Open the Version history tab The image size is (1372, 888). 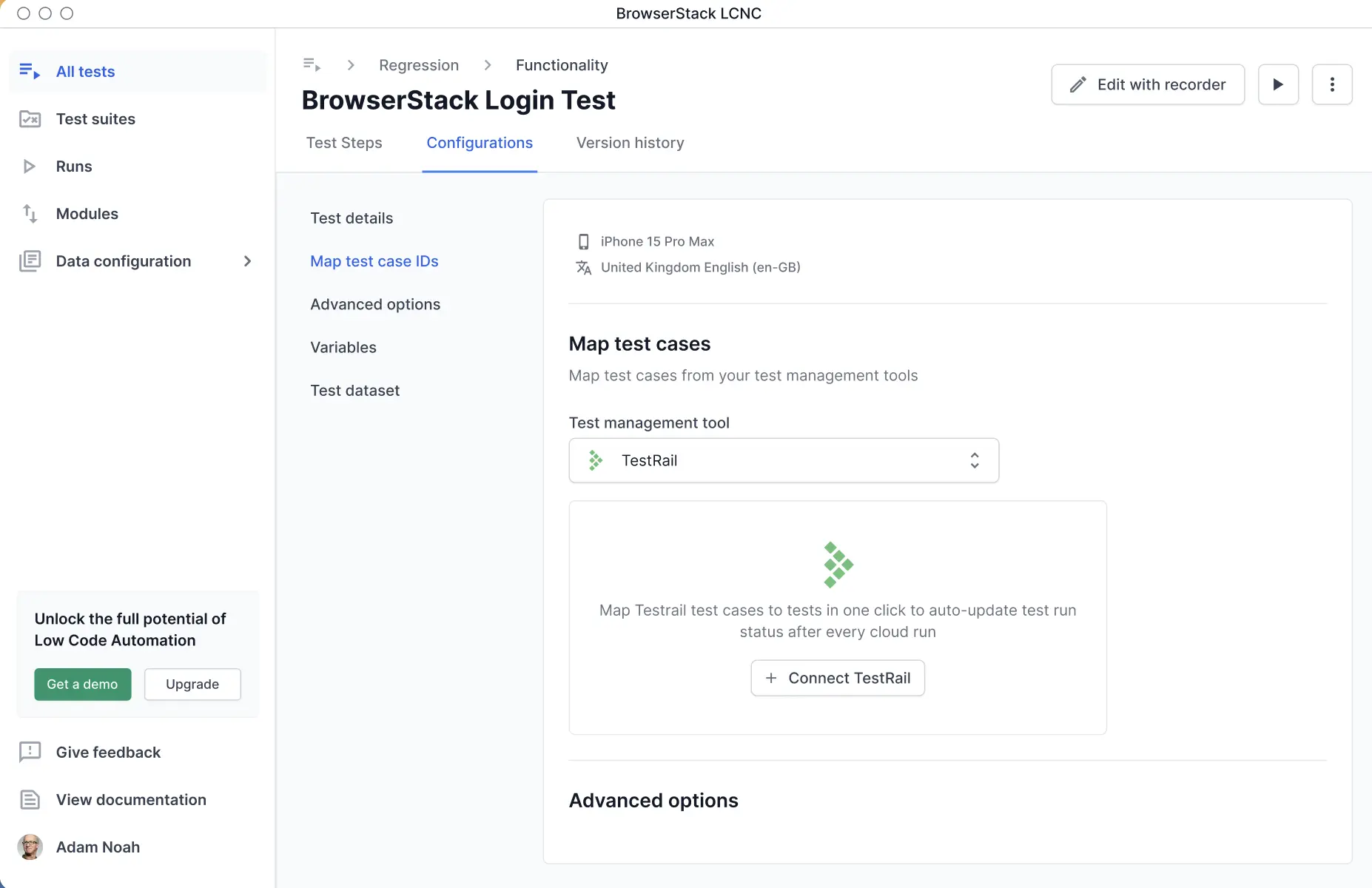(630, 143)
